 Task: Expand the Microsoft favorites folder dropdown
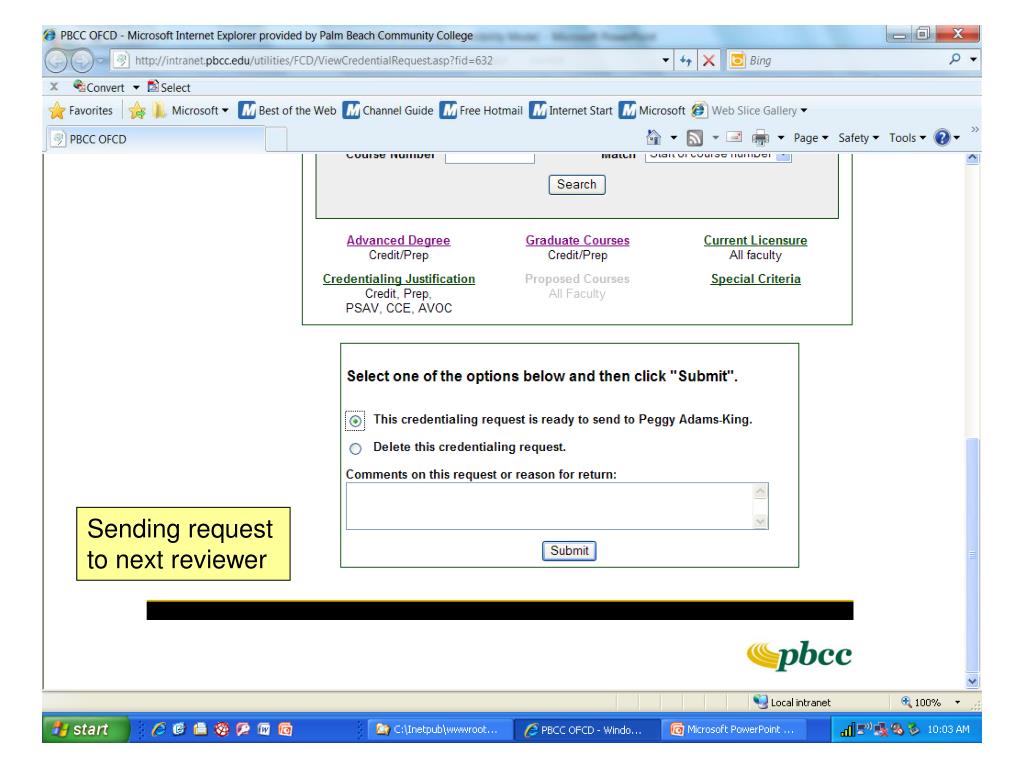(225, 110)
